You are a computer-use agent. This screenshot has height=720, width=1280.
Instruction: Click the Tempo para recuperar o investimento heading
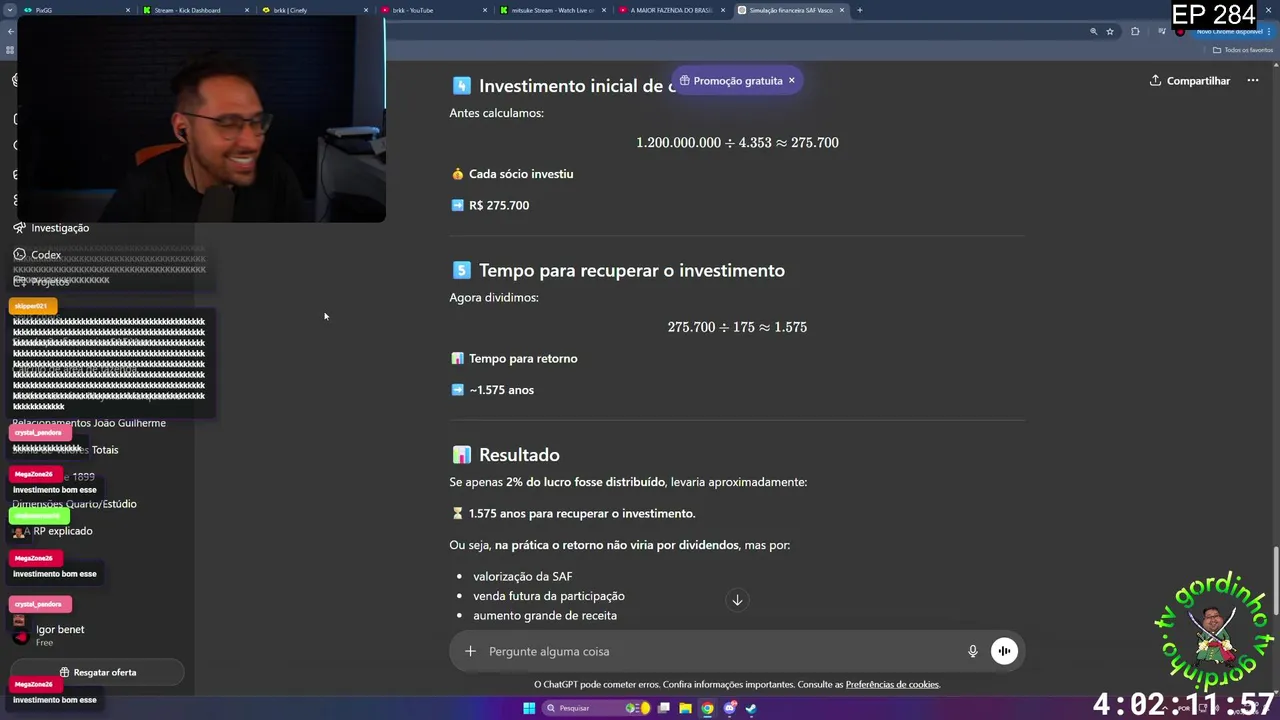(x=632, y=270)
